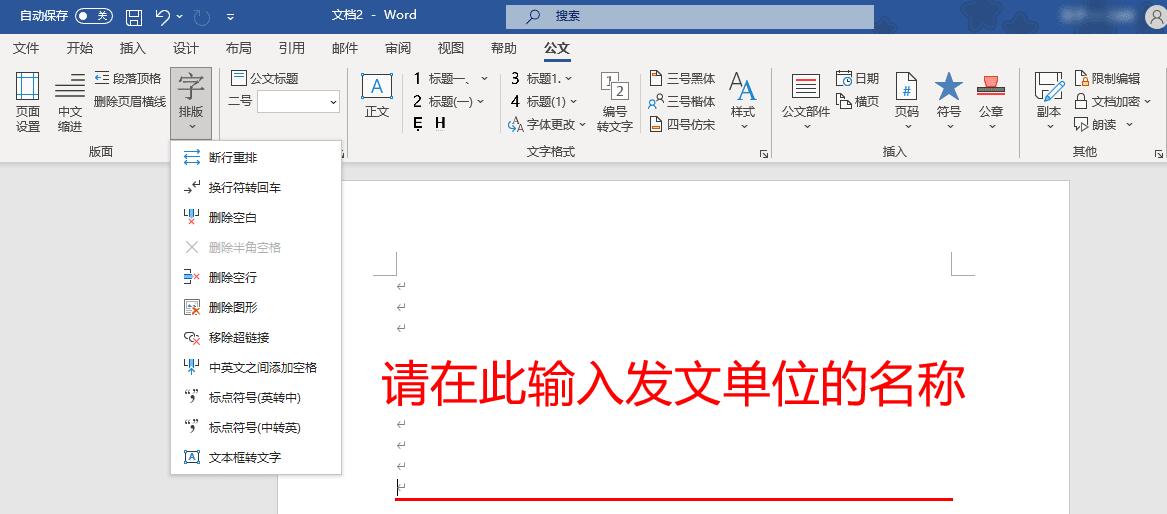Select 删除空行 menu item
Image resolution: width=1167 pixels, height=514 pixels.
(256, 277)
